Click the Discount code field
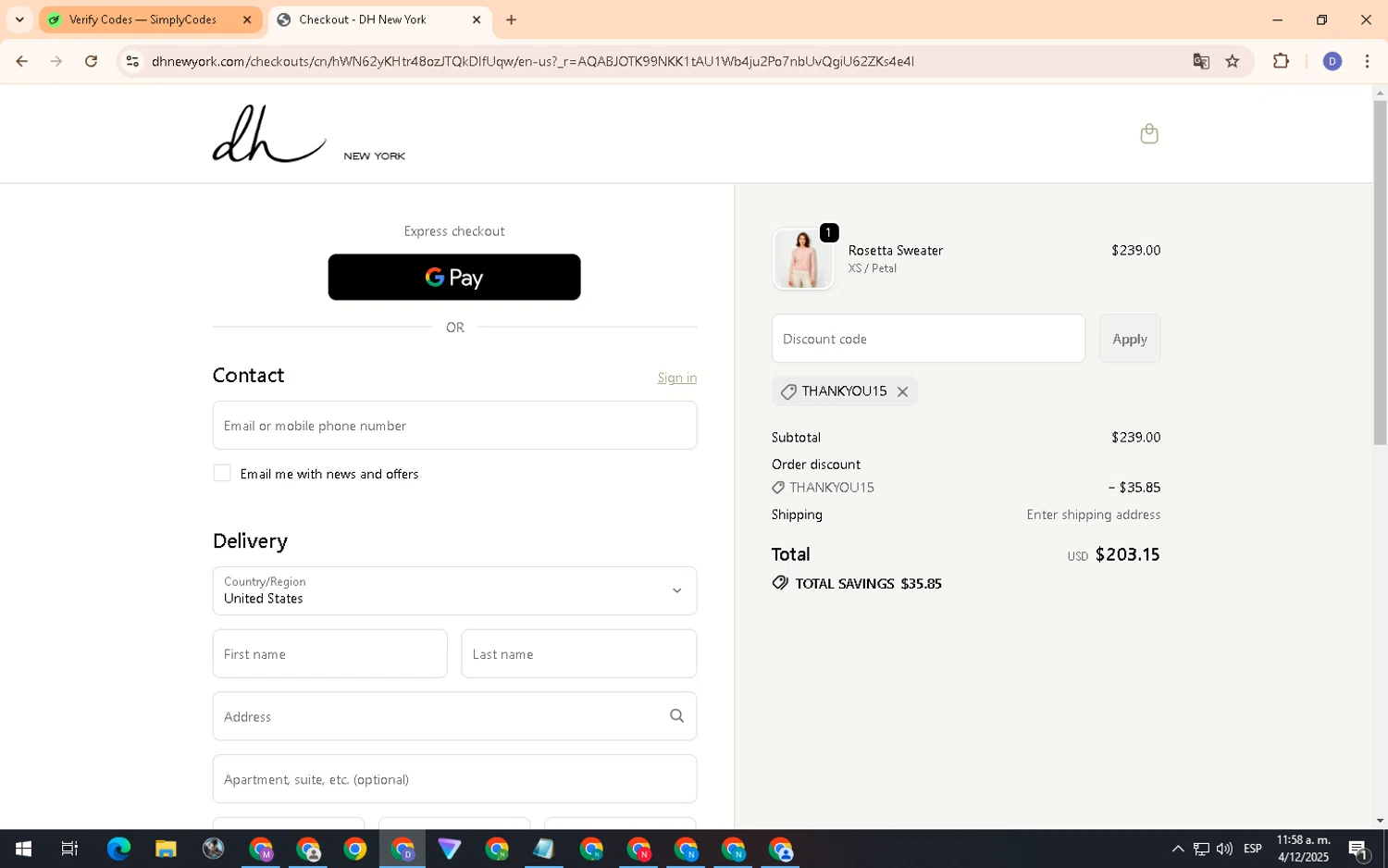 (928, 339)
